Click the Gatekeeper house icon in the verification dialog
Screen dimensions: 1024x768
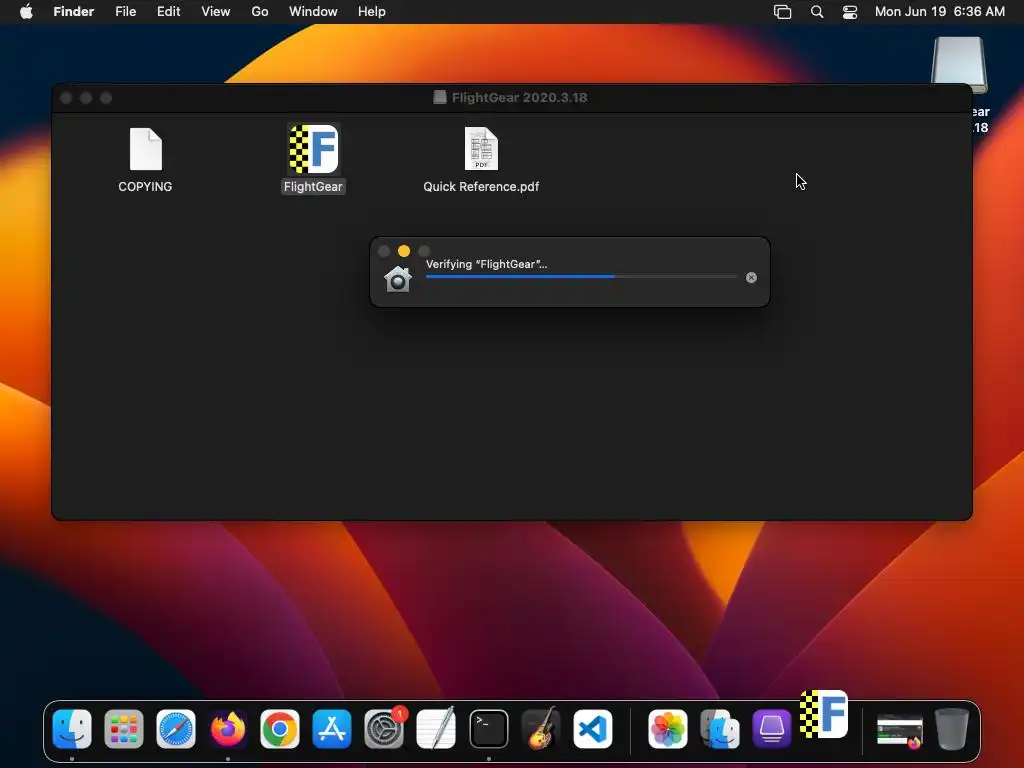[398, 279]
